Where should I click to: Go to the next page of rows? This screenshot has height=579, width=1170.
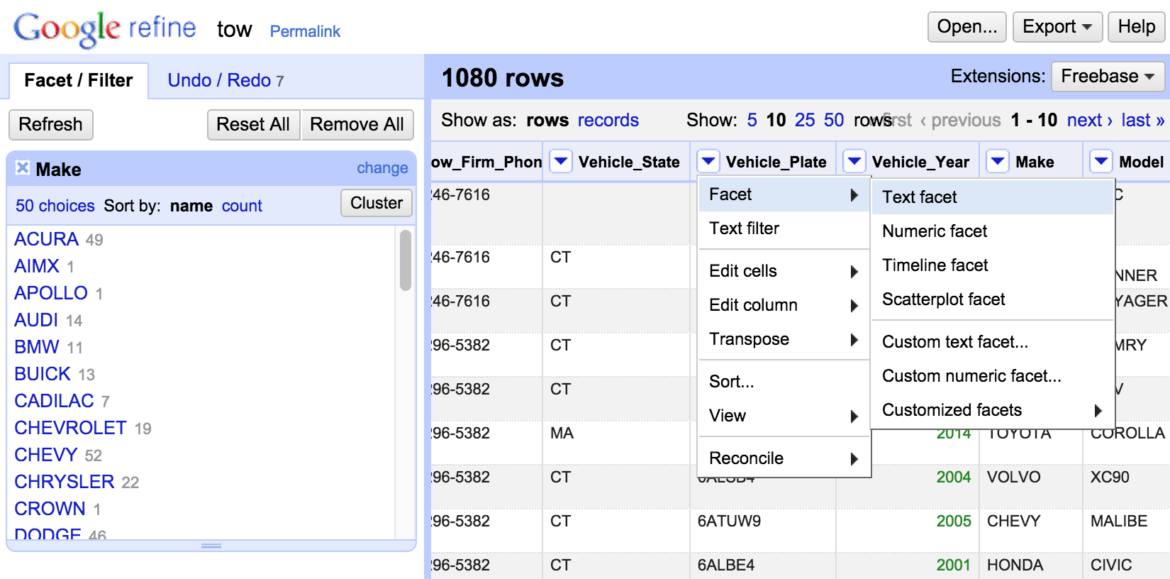1089,120
